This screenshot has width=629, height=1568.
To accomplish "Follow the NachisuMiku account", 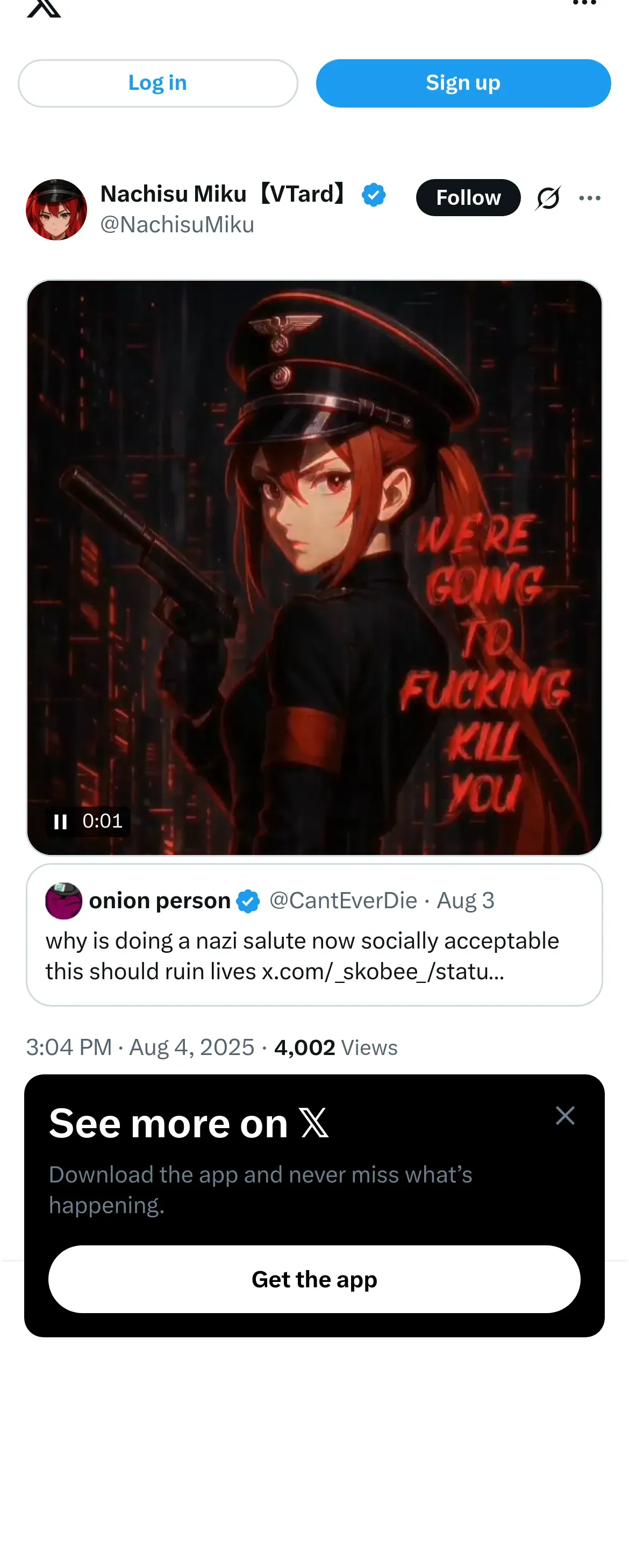I will pyautogui.click(x=468, y=198).
